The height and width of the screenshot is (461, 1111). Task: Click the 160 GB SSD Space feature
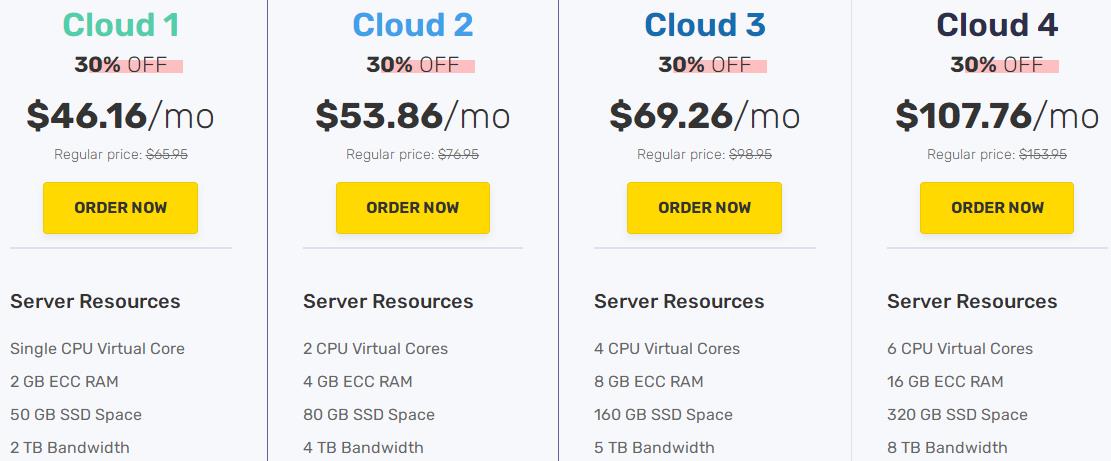[x=663, y=415]
